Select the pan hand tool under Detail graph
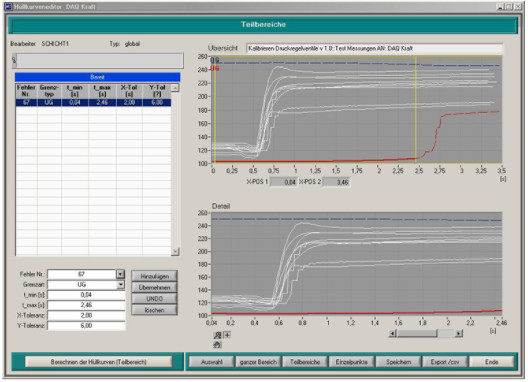The width and height of the screenshot is (528, 382). pos(218,345)
